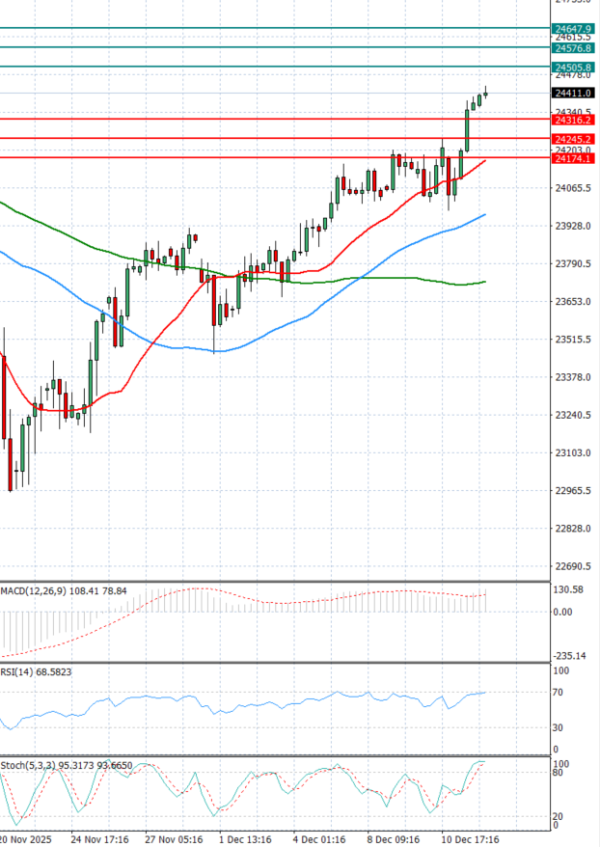Select the 24576.8 resistance level tag
The height and width of the screenshot is (847, 600).
(573, 47)
